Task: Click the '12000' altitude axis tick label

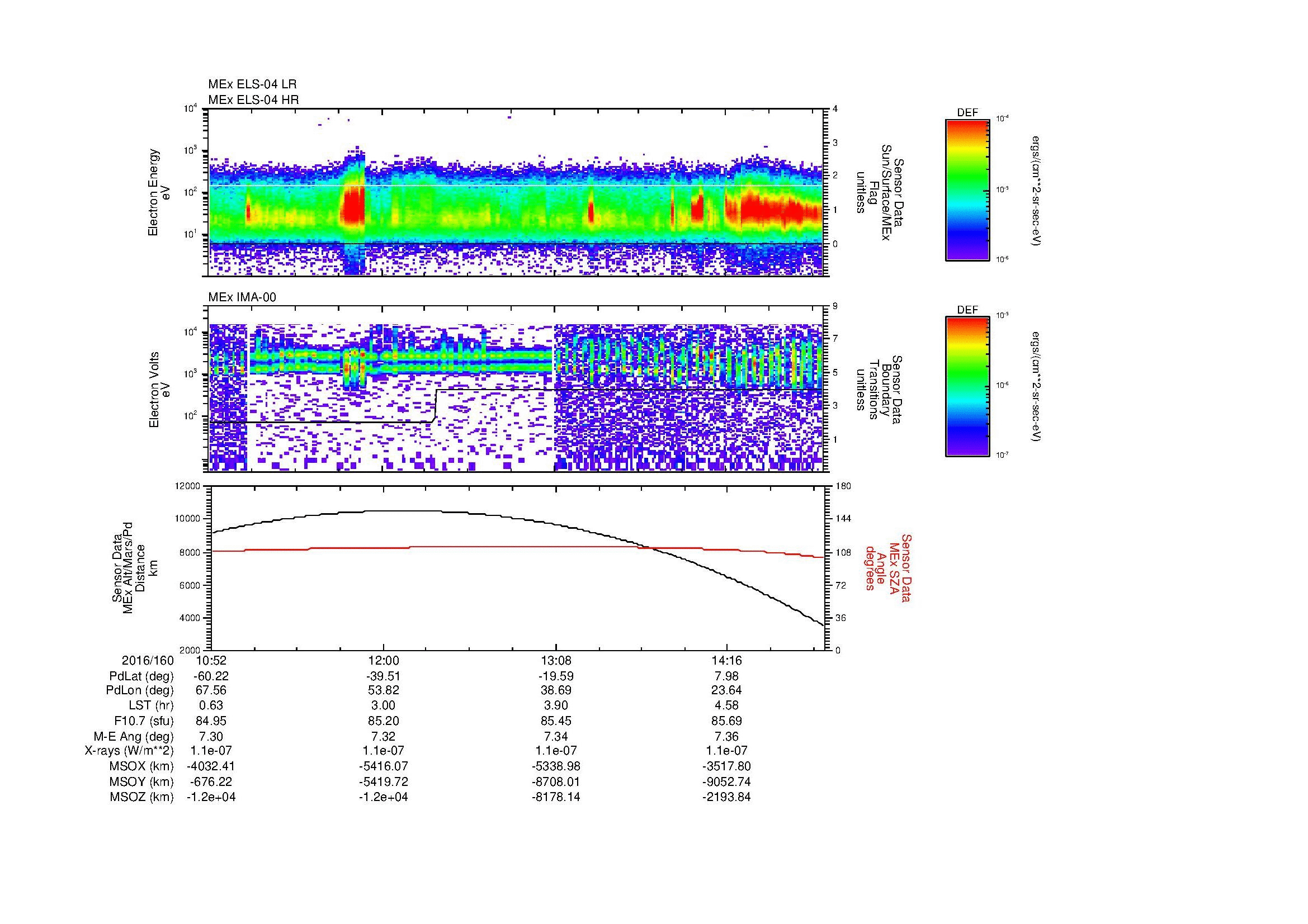Action: (187, 486)
